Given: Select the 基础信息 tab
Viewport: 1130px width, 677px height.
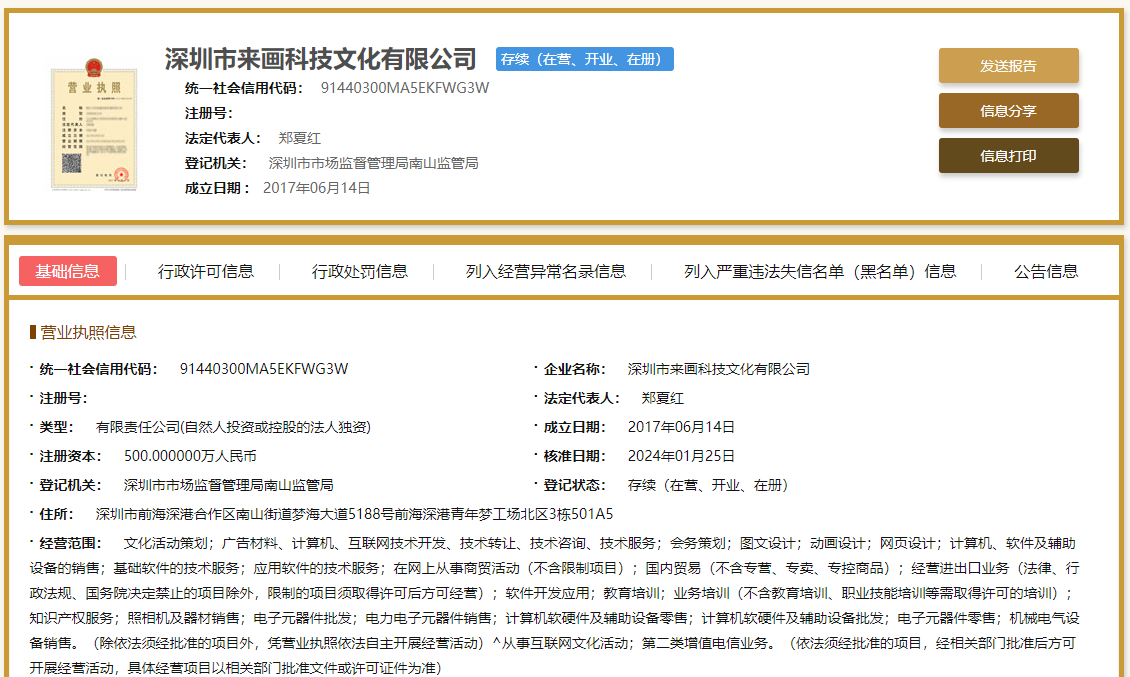Looking at the screenshot, I should (68, 271).
